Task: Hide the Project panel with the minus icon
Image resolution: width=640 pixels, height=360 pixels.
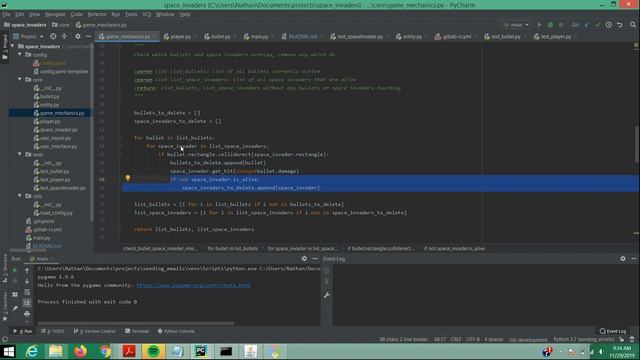Action: click(88, 36)
